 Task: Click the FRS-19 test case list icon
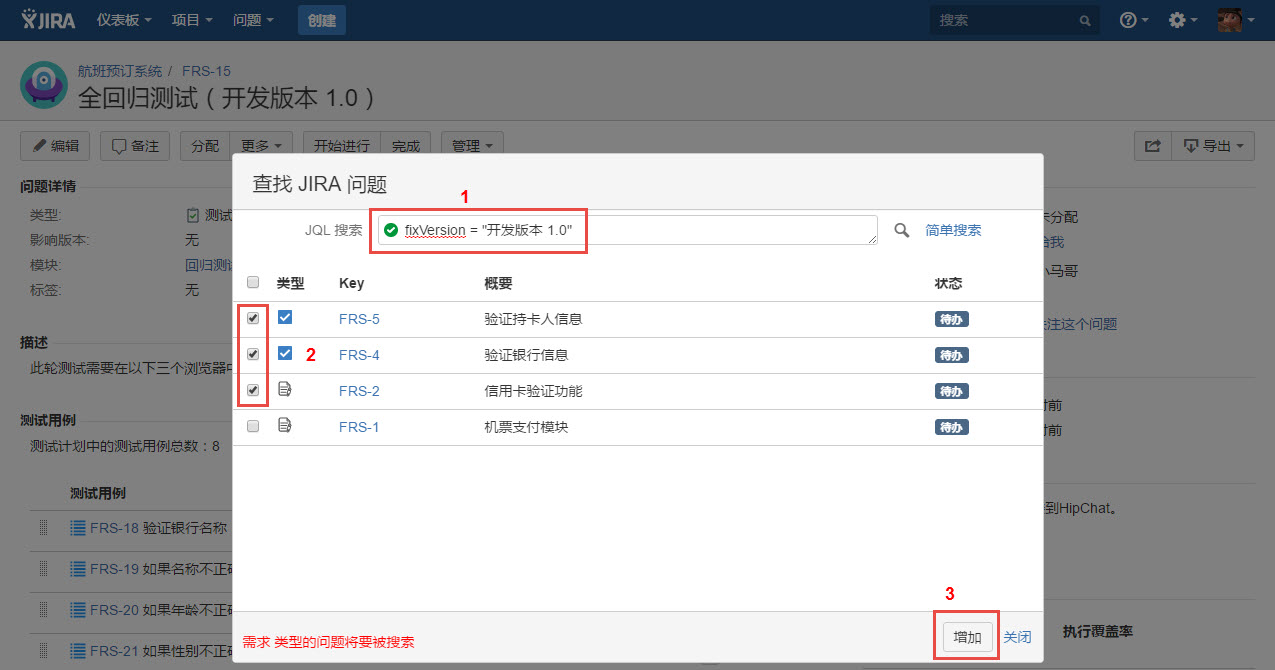coord(78,569)
